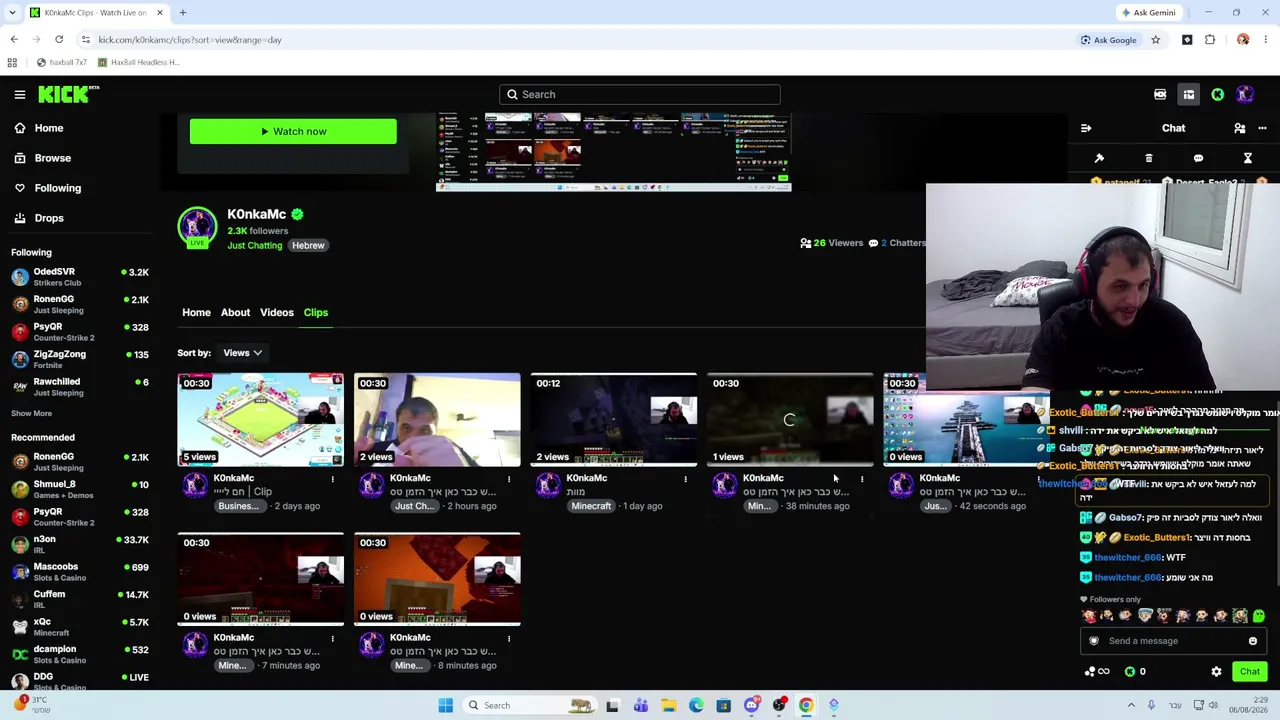
Task: Open chat settings gear icon
Action: tap(1216, 672)
